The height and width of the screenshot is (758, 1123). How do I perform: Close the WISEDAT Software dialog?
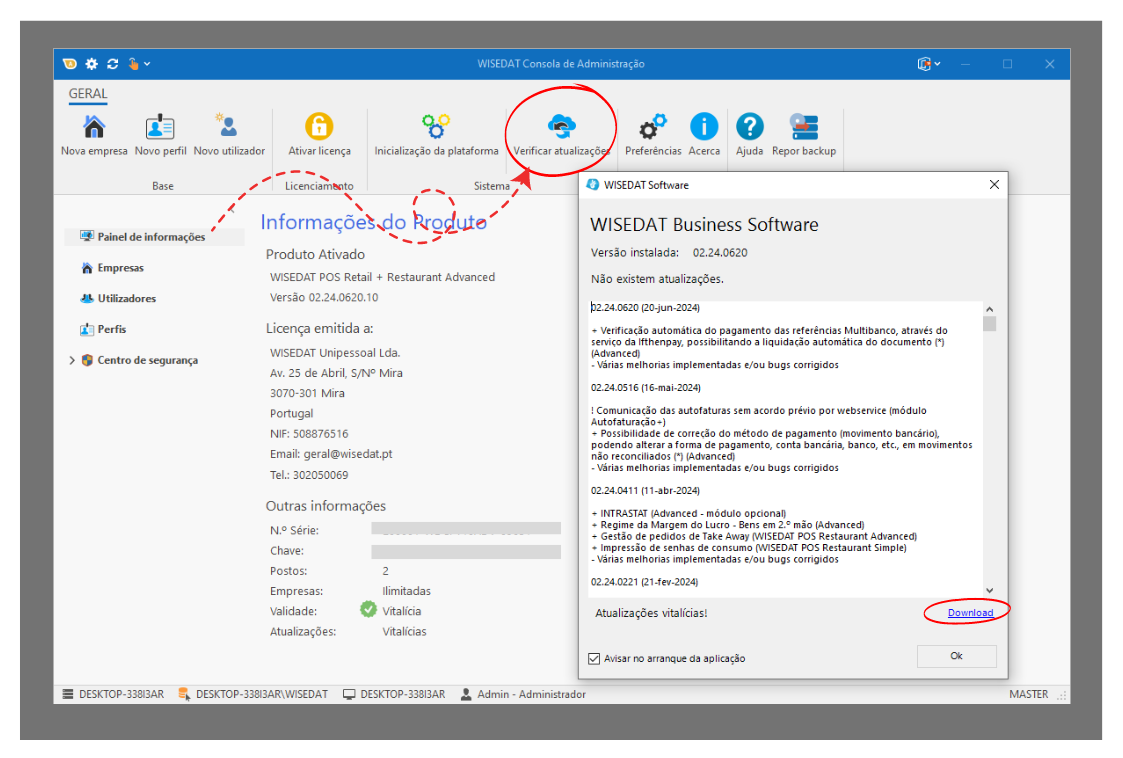pyautogui.click(x=994, y=185)
